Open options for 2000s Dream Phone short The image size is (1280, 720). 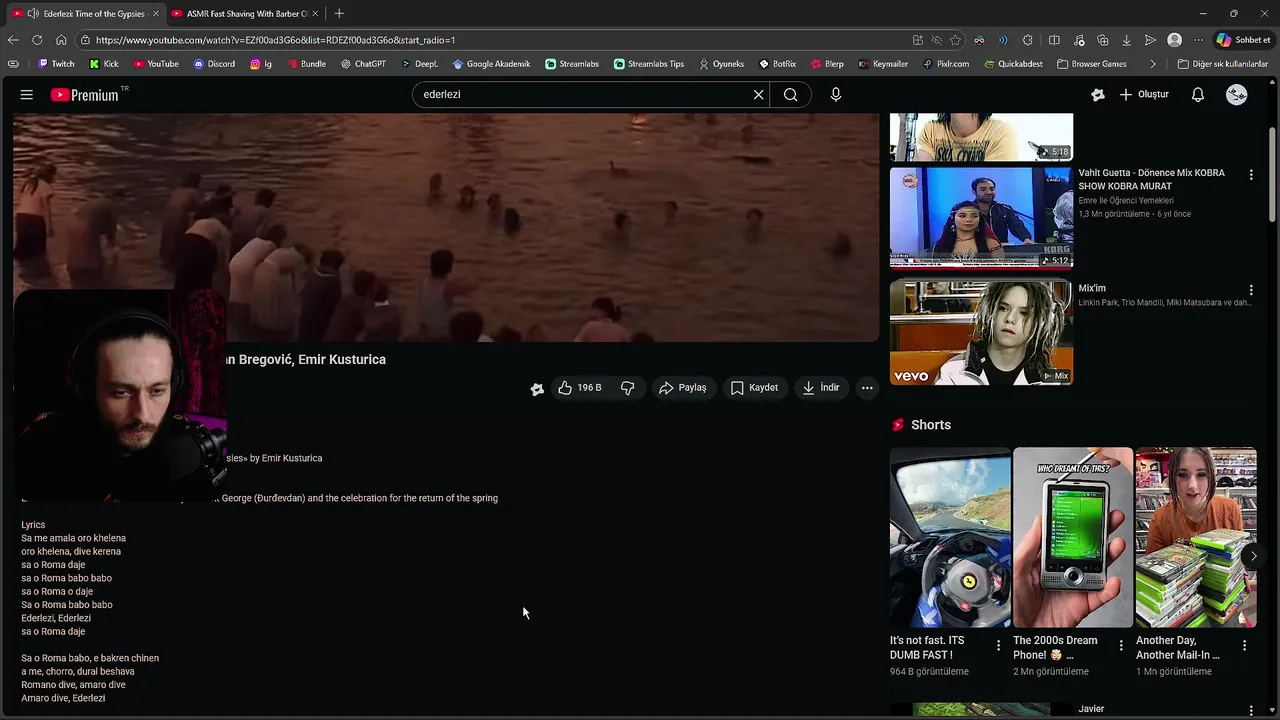(x=1121, y=645)
